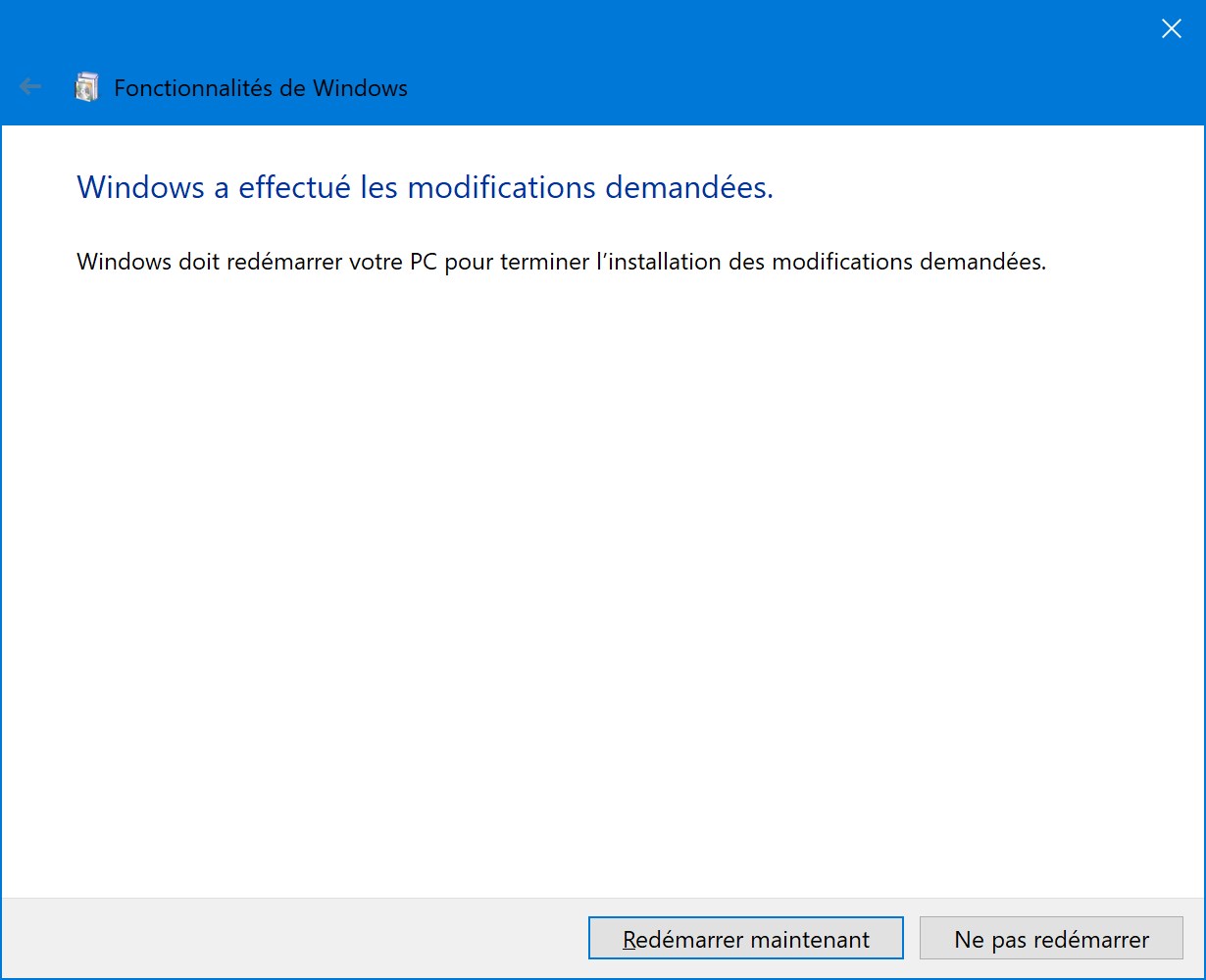Close the dialog with the X icon

coord(1171,28)
